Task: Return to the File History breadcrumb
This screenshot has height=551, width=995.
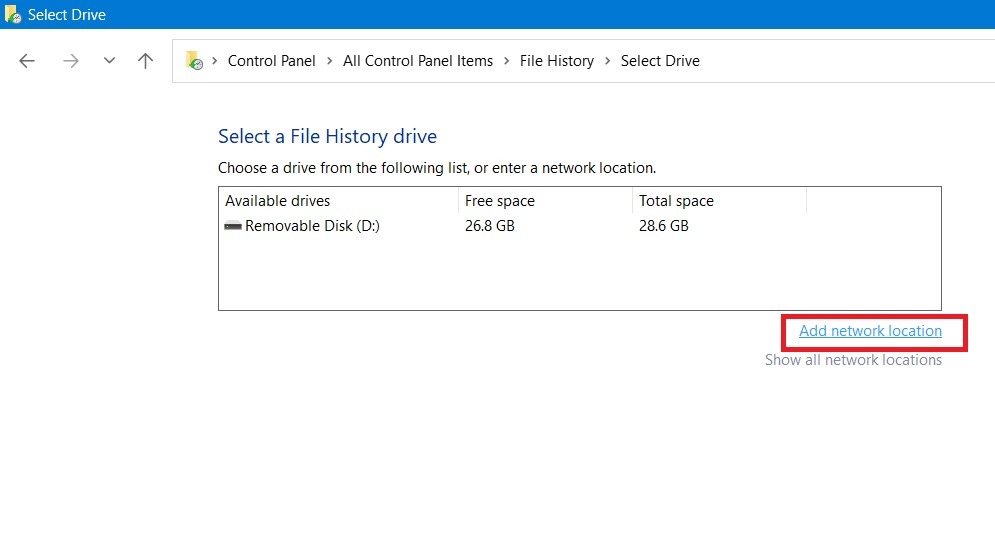Action: (x=557, y=61)
